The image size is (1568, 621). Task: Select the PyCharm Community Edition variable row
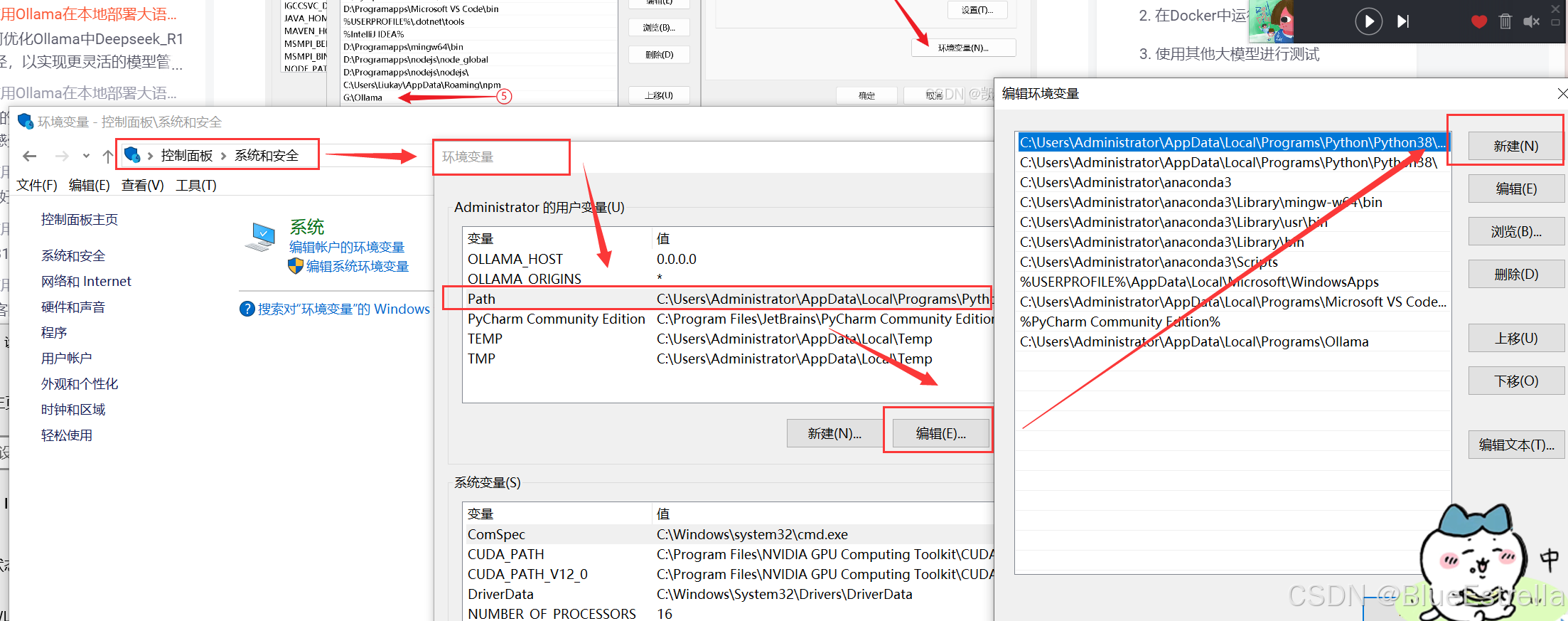coord(727,319)
